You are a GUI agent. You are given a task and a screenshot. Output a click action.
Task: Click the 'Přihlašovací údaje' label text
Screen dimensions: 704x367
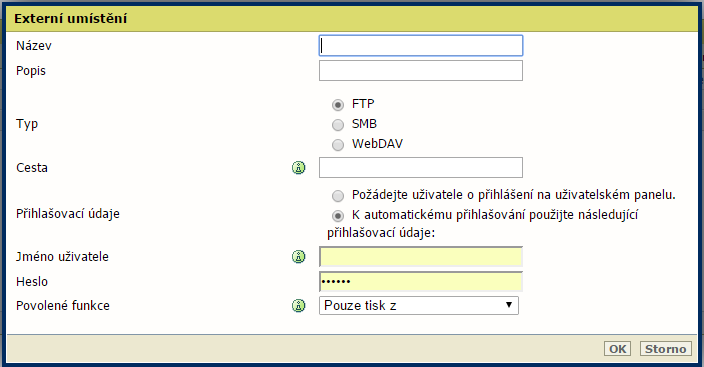(68, 214)
